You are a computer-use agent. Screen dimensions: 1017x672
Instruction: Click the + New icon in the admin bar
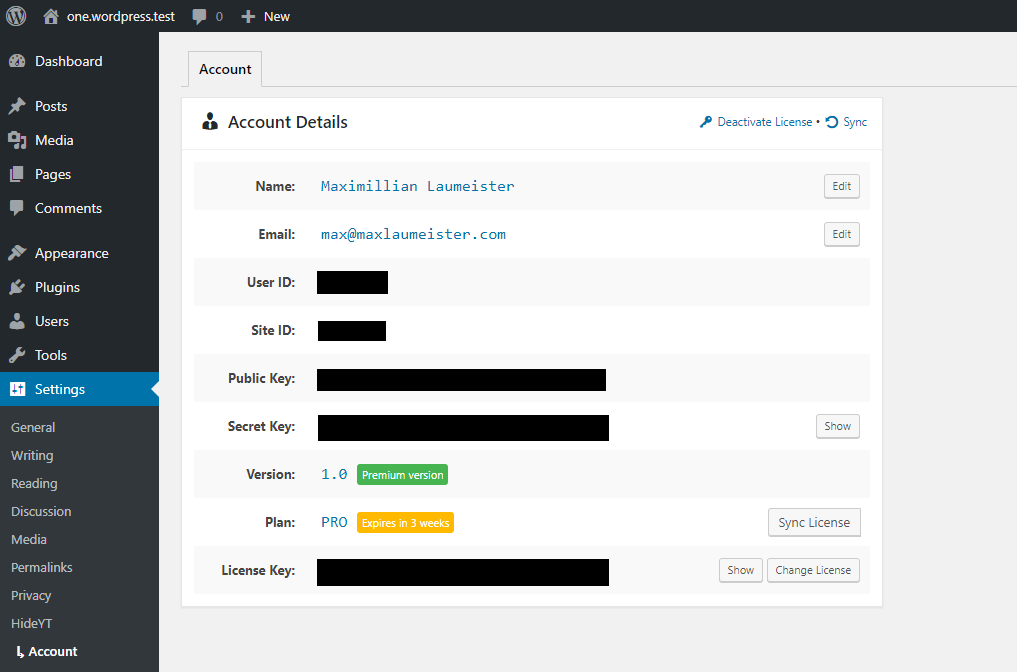[x=247, y=15]
